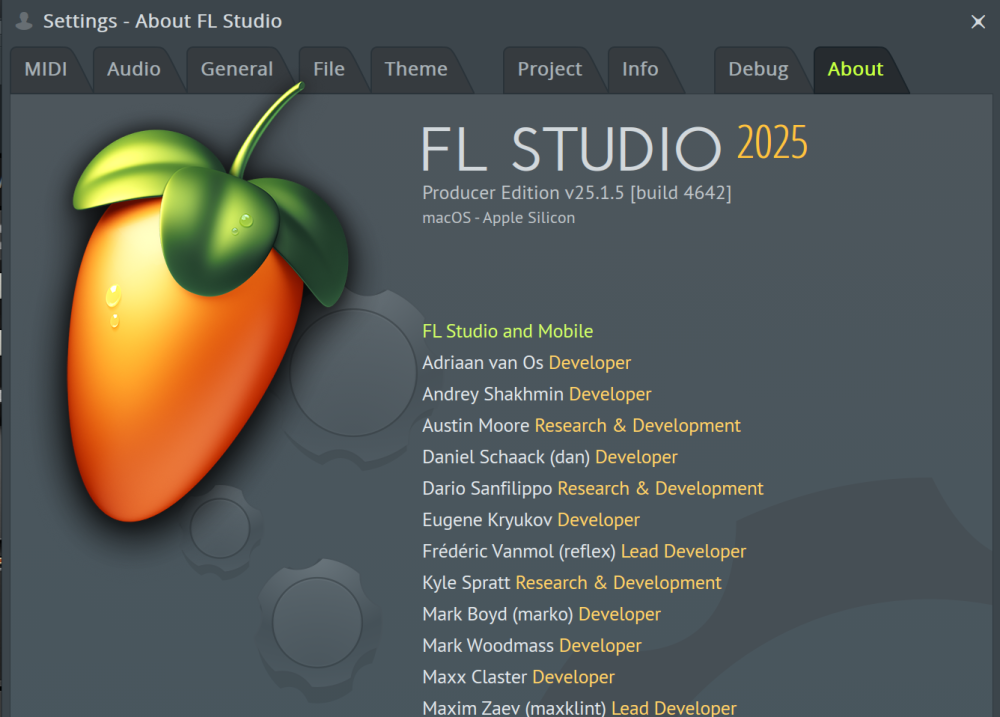Click the Maxx Claster Developer credit
The image size is (1000, 717).
518,677
